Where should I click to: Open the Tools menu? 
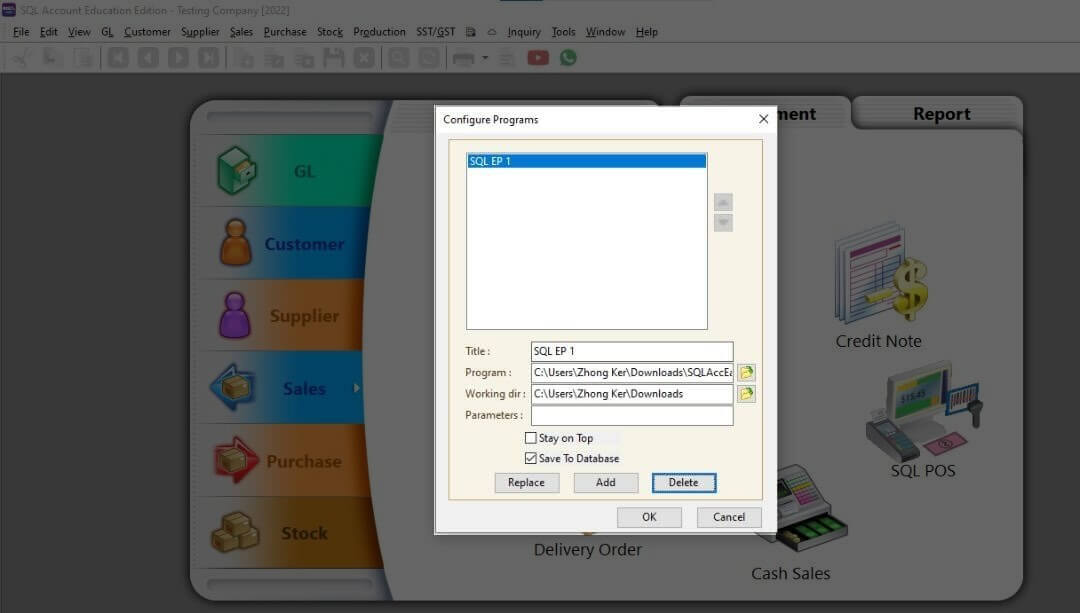coord(563,32)
